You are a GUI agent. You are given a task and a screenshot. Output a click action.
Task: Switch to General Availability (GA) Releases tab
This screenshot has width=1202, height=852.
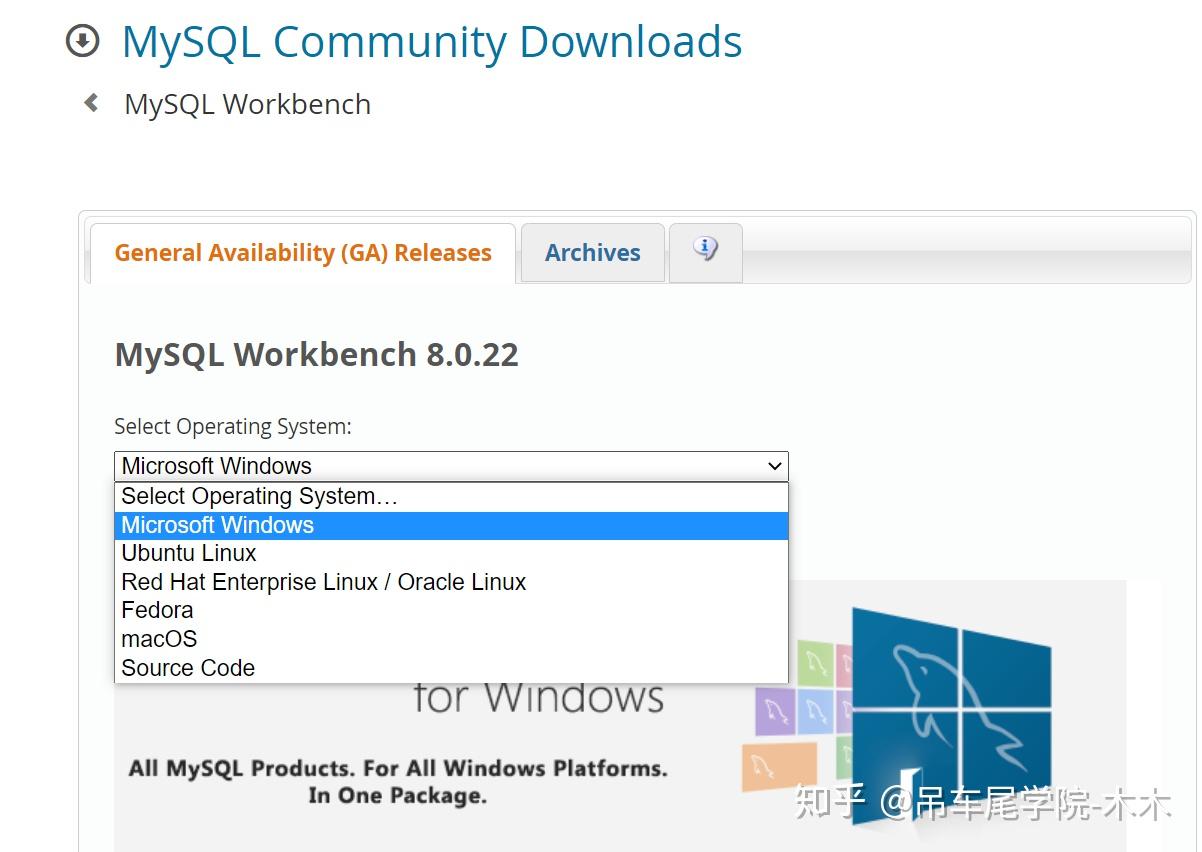click(303, 253)
